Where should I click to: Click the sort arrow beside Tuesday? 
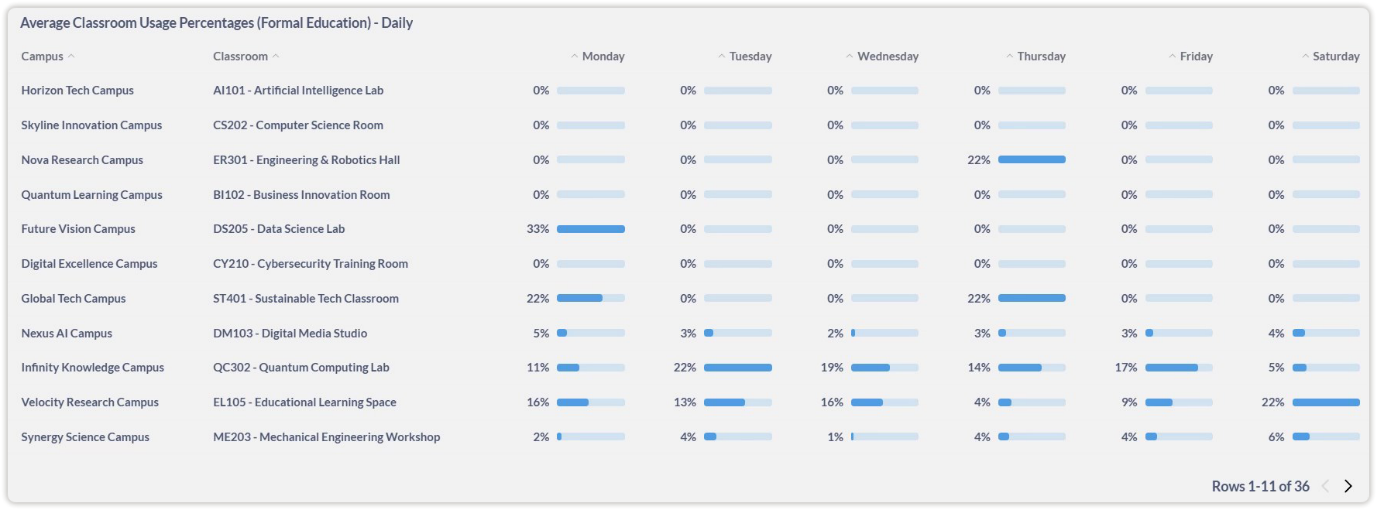coord(722,57)
